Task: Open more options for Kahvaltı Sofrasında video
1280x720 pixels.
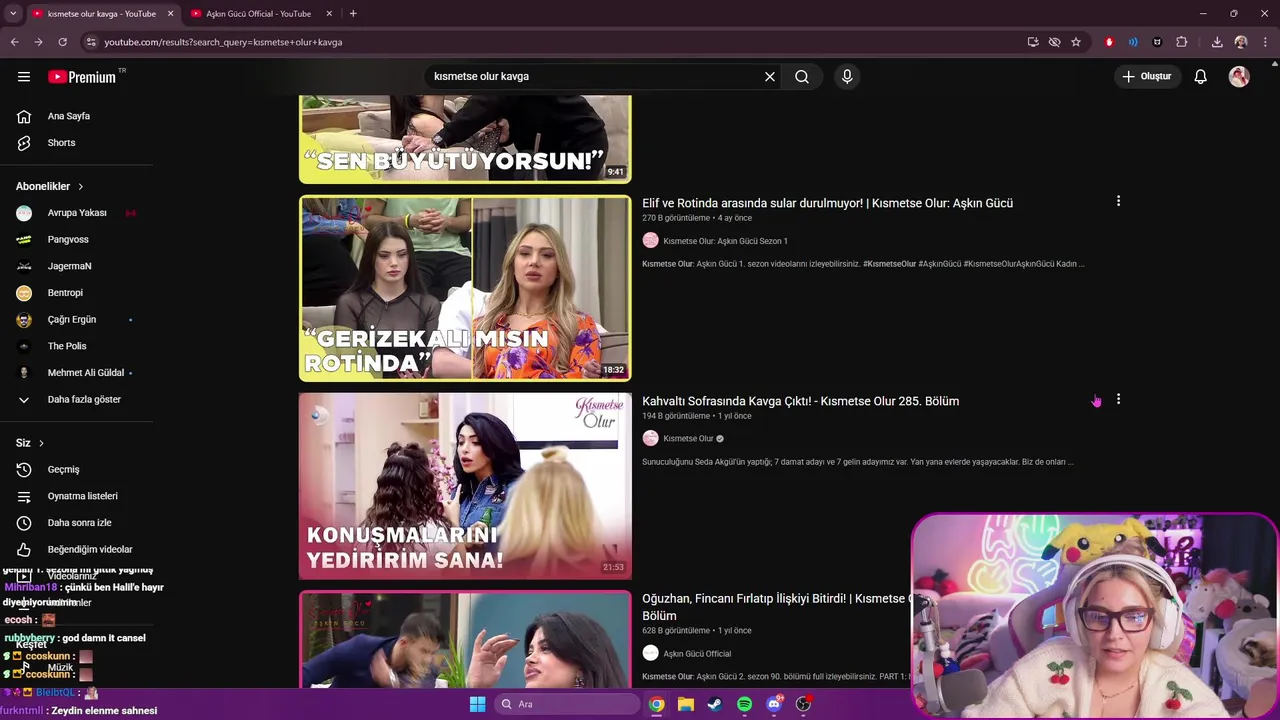Action: point(1118,399)
